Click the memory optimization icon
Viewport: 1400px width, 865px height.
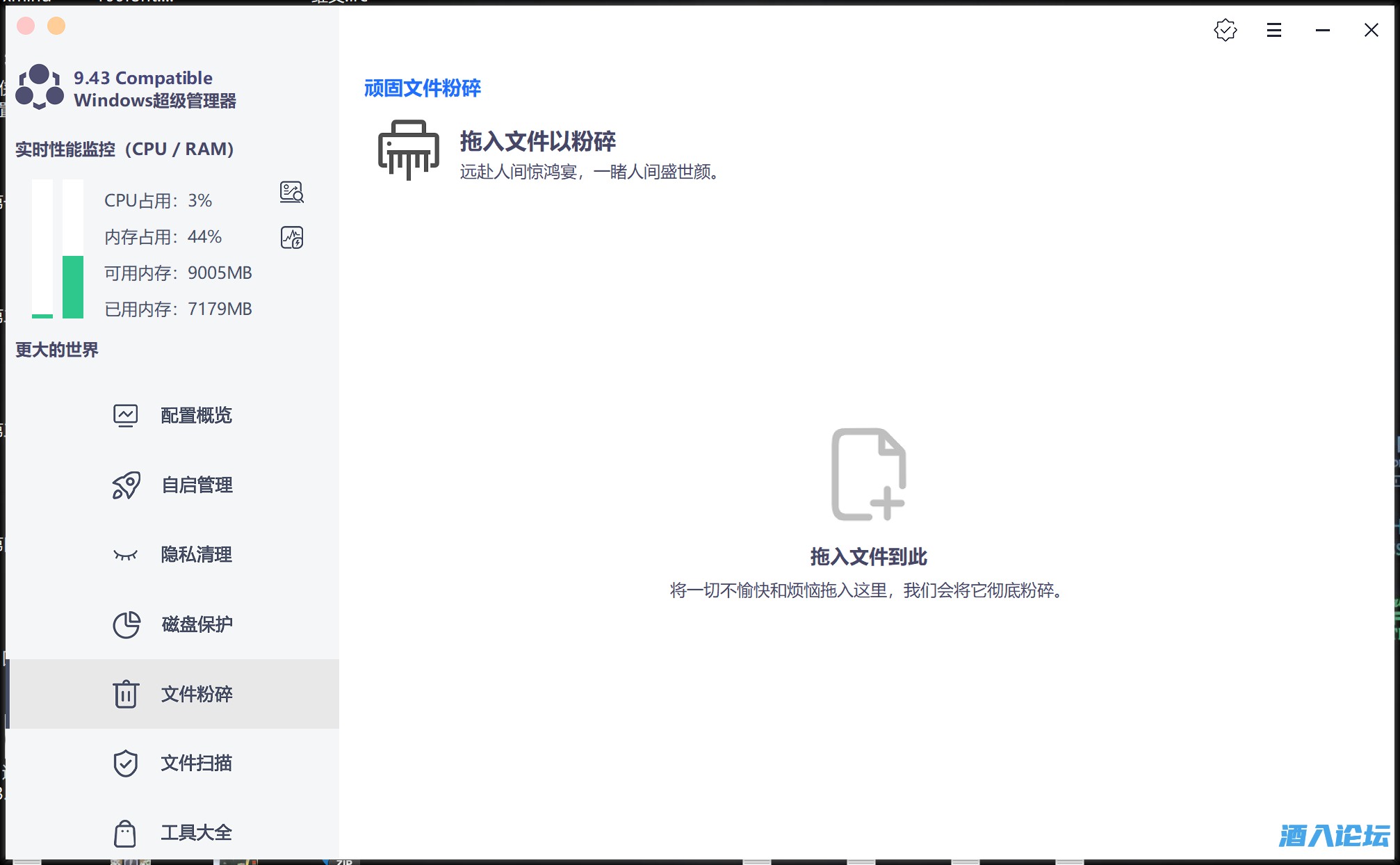tap(291, 238)
